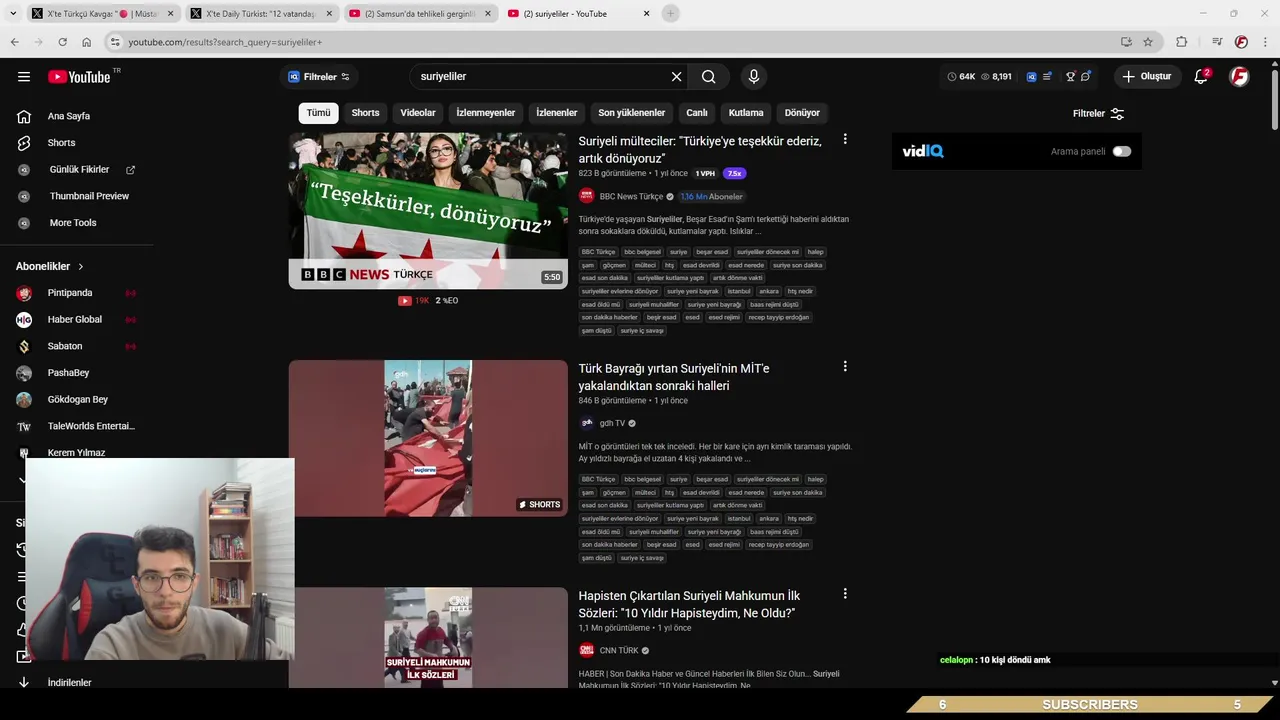1280x720 pixels.
Task: Click the vidIQ eye 8,191 views stat
Action: (x=997, y=77)
